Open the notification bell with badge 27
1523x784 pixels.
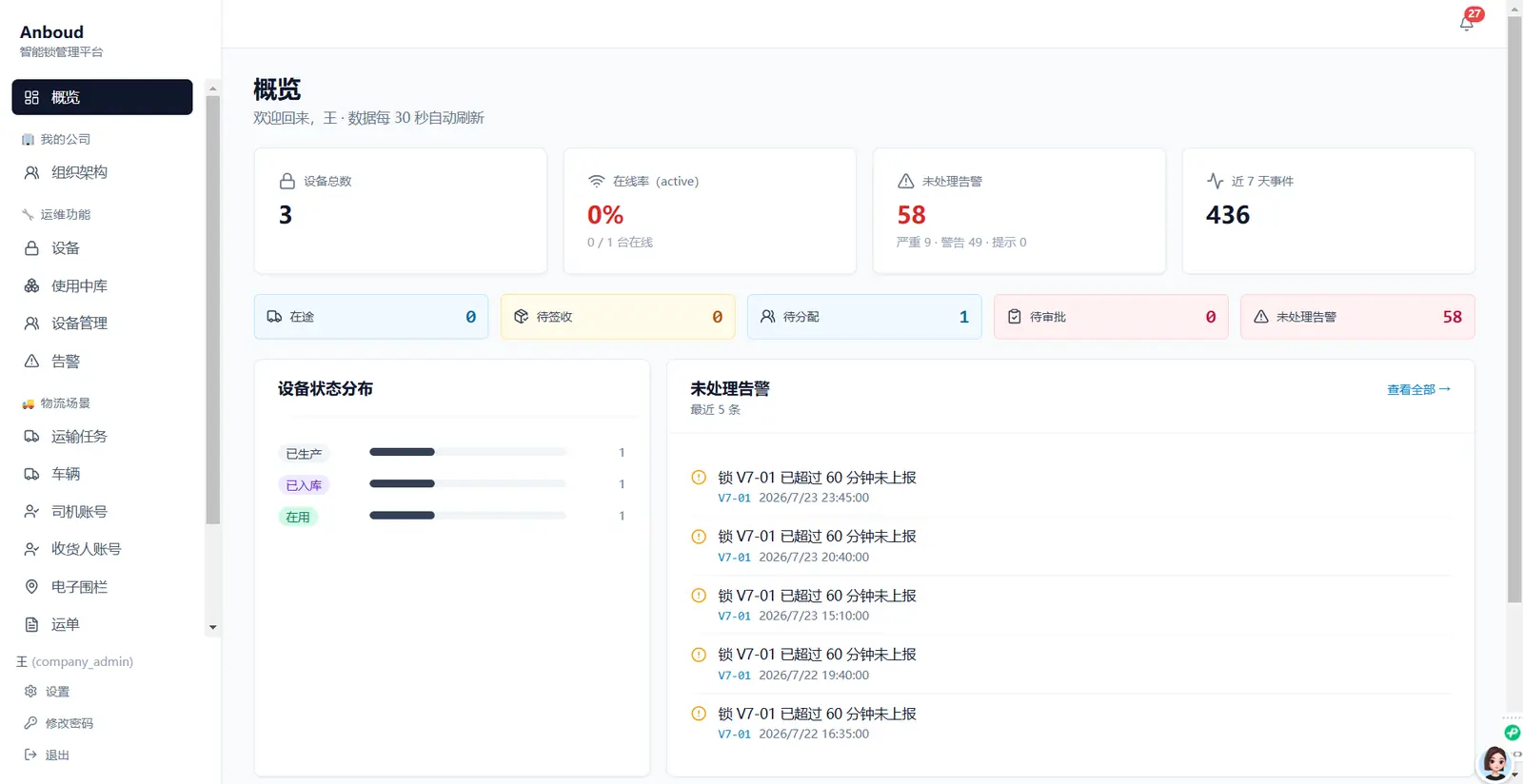pyautogui.click(x=1467, y=23)
